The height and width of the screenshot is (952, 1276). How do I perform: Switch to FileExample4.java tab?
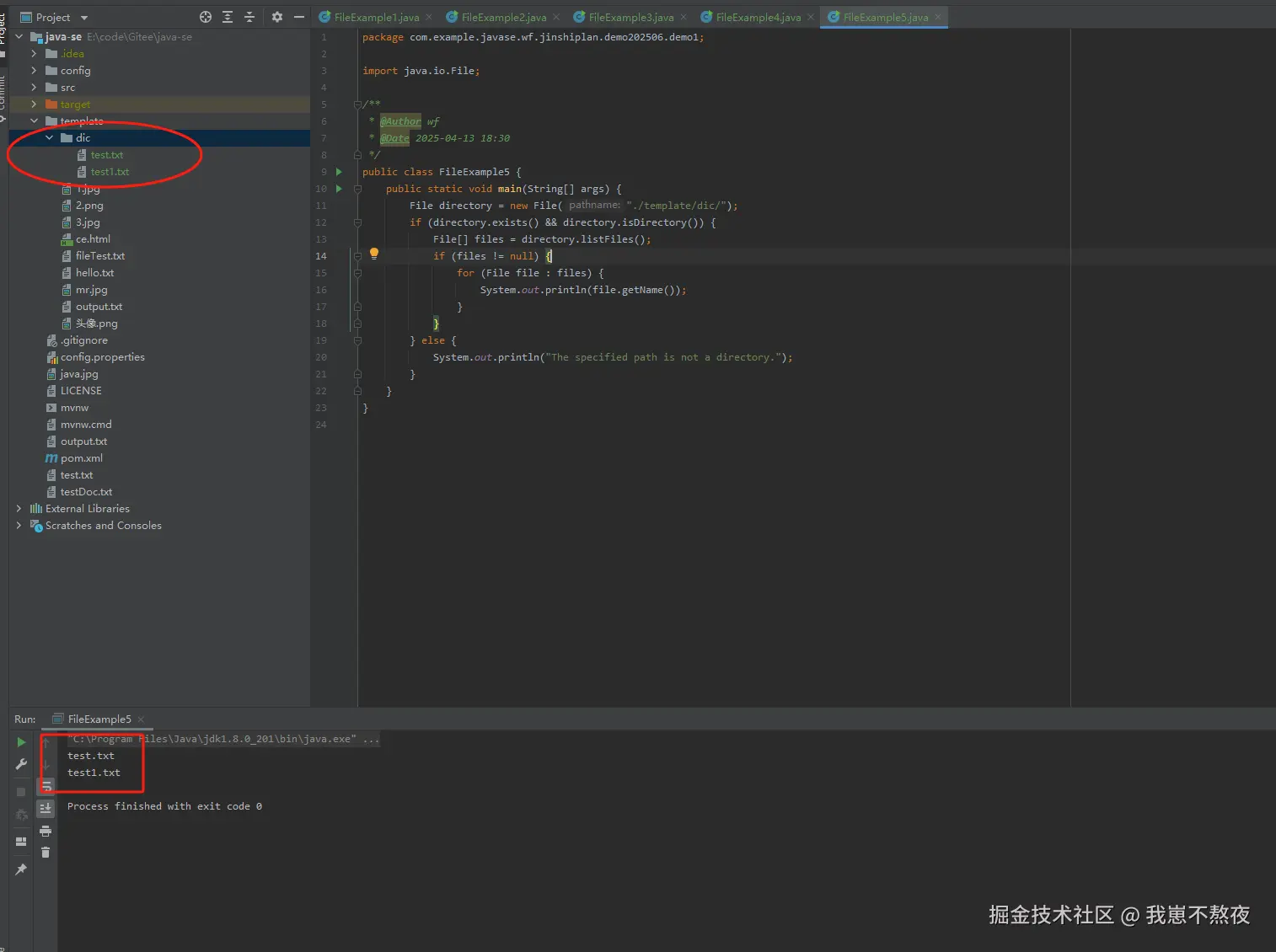click(x=758, y=17)
